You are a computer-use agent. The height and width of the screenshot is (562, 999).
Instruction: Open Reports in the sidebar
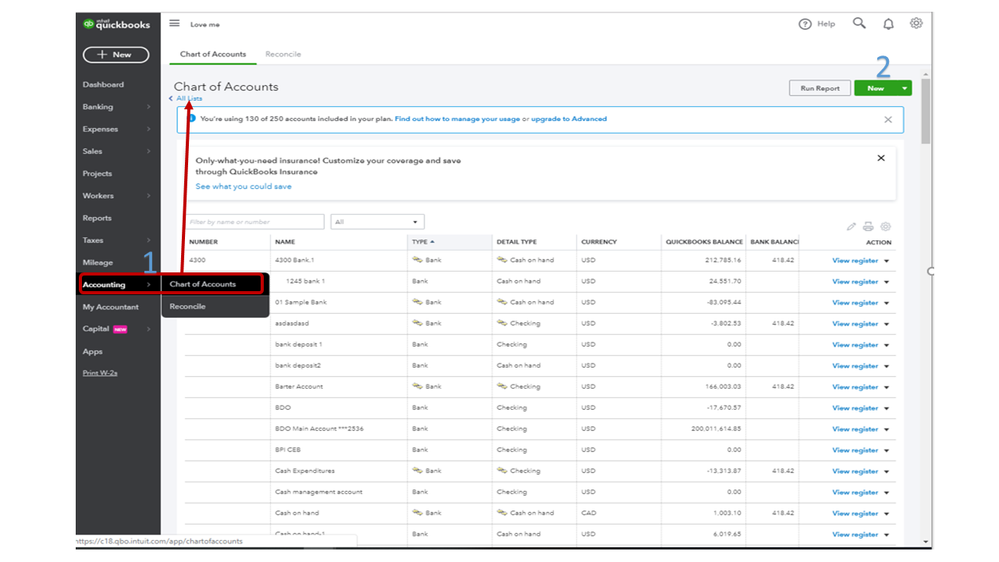click(x=97, y=218)
